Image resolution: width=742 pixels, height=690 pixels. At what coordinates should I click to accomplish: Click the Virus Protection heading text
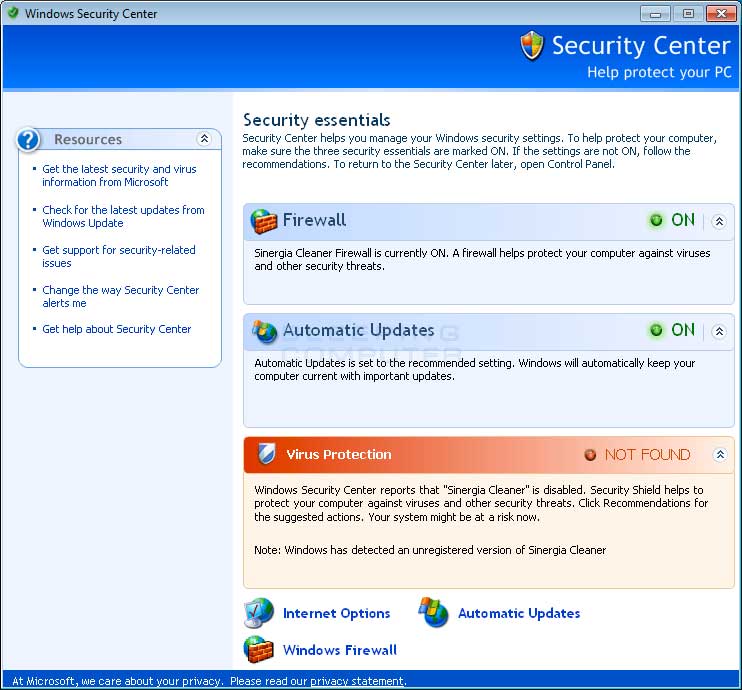(339, 454)
